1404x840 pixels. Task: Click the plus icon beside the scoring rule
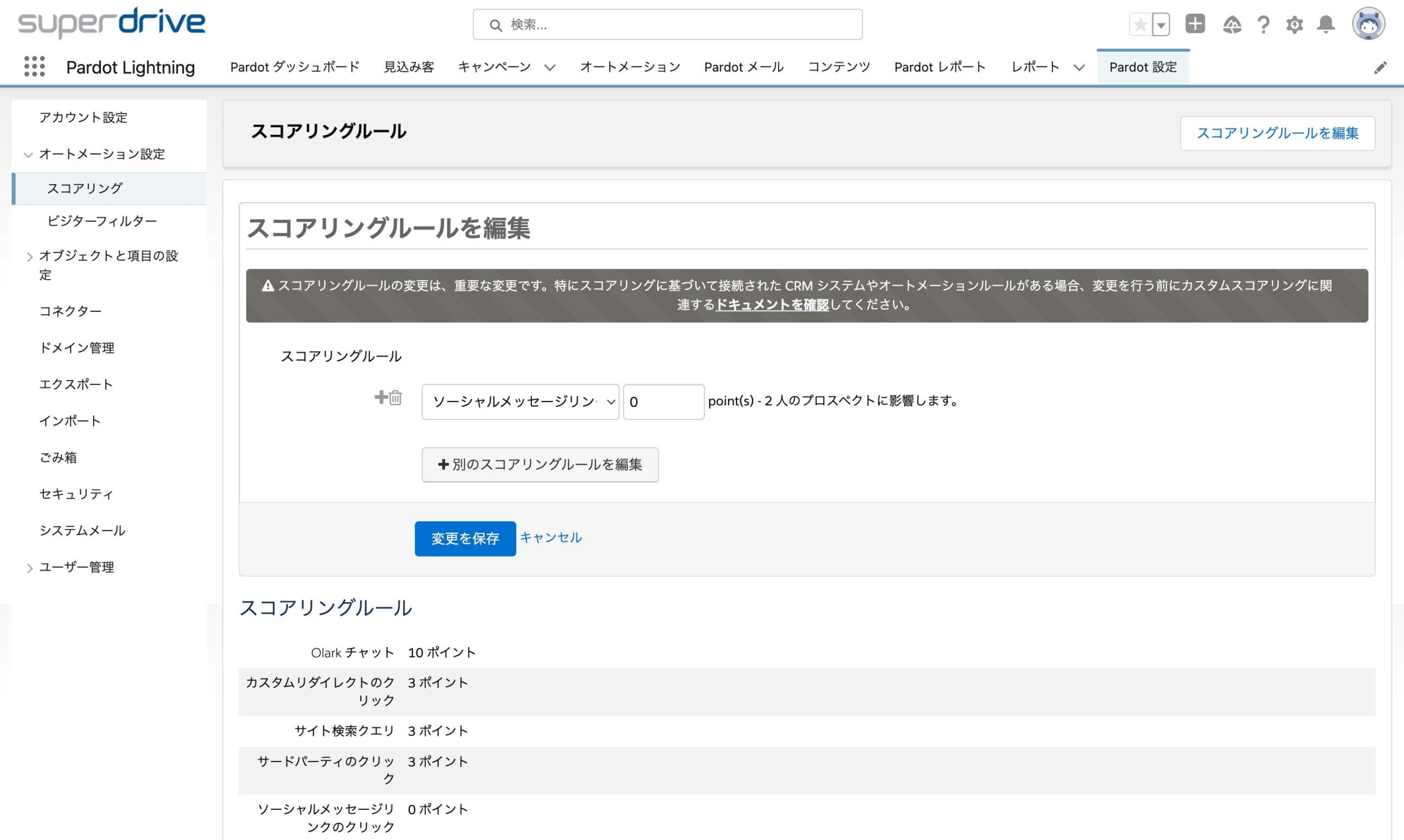tap(381, 398)
